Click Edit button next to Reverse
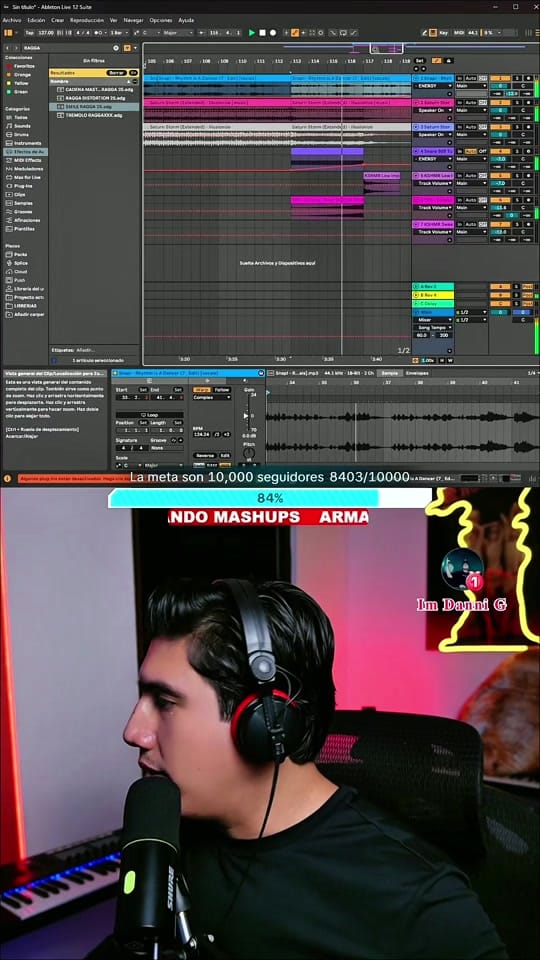The width and height of the screenshot is (540, 960). (x=225, y=456)
